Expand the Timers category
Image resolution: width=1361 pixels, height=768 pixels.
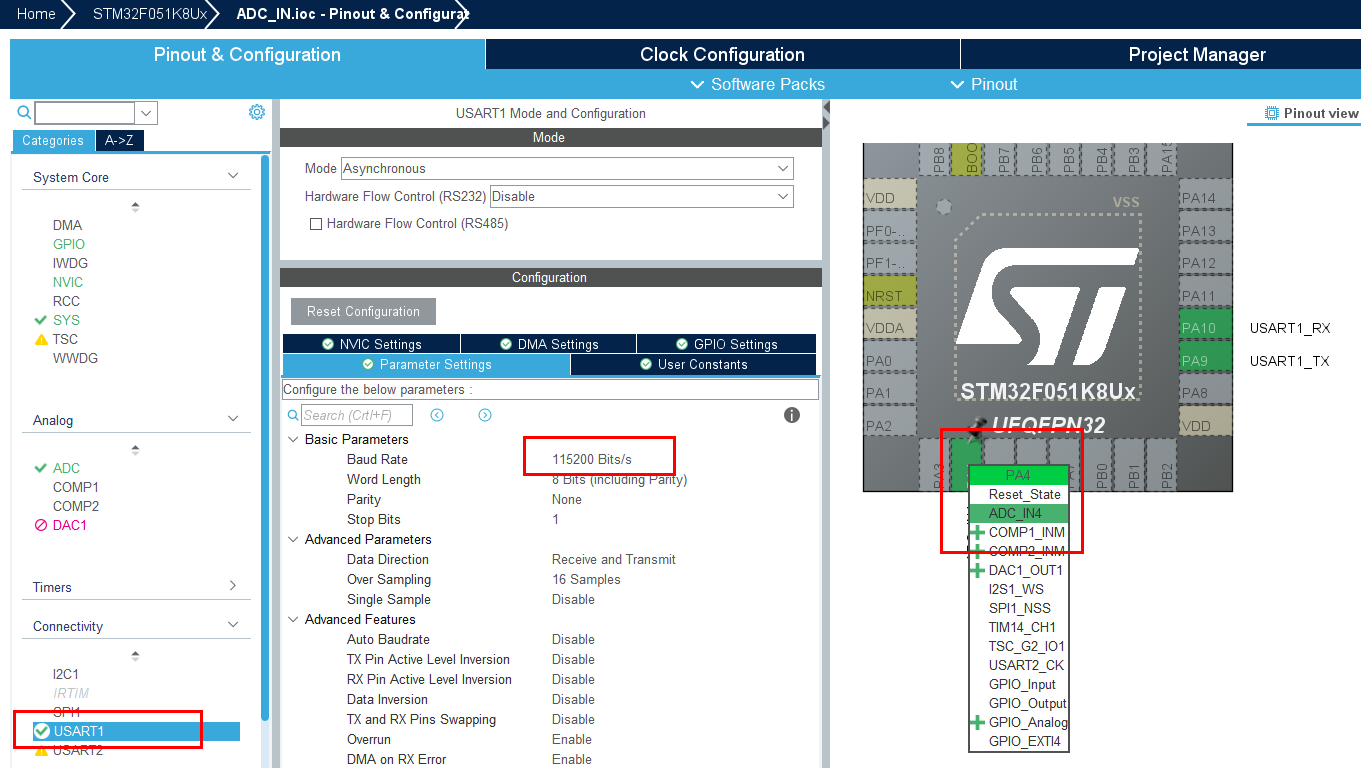point(233,586)
